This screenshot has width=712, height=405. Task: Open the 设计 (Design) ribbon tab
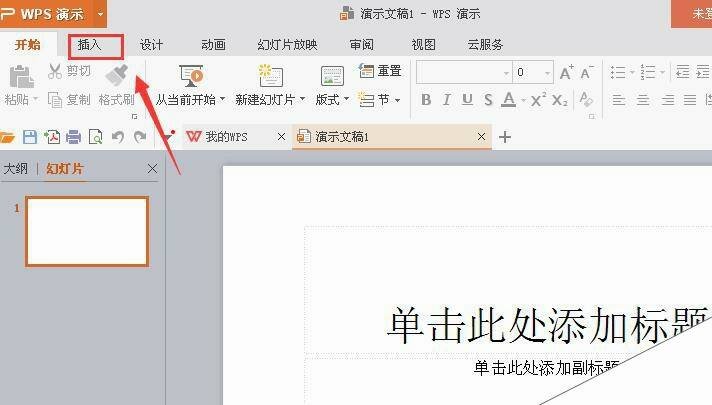click(x=151, y=44)
